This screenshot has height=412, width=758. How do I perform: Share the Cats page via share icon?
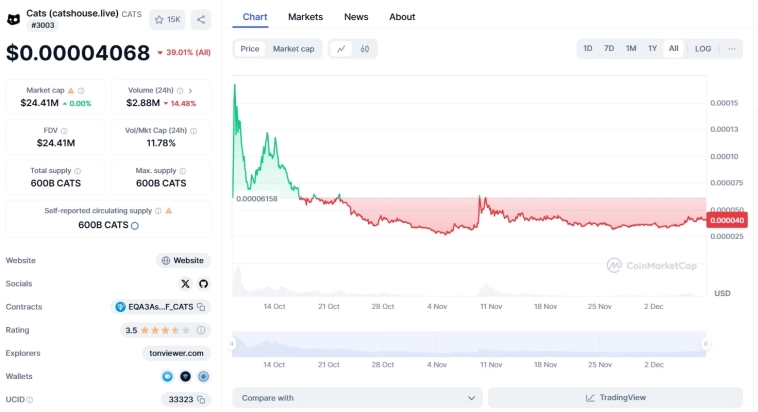[201, 20]
